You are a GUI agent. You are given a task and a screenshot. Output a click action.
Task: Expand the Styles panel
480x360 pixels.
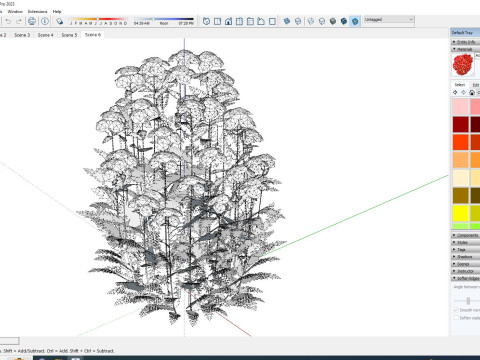466,242
